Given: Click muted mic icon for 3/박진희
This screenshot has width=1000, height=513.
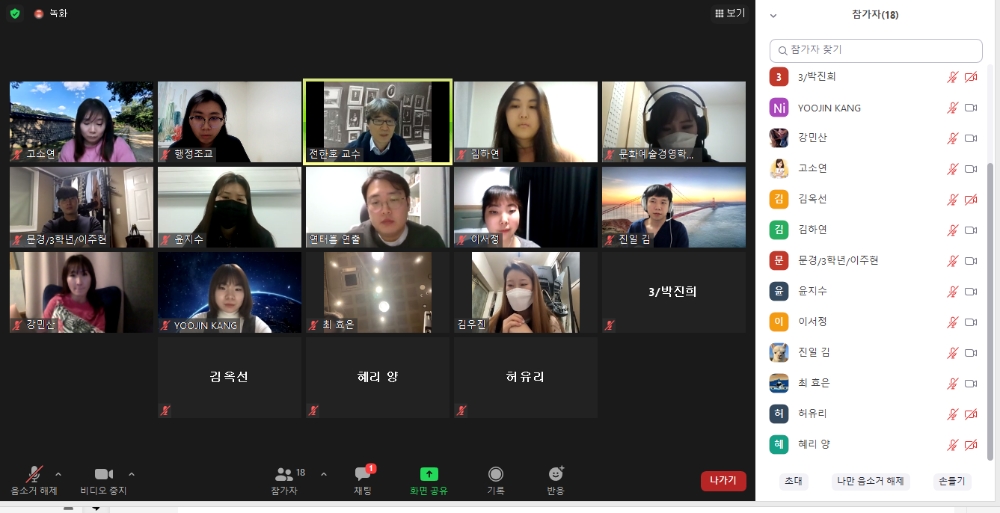Looking at the screenshot, I should [952, 77].
